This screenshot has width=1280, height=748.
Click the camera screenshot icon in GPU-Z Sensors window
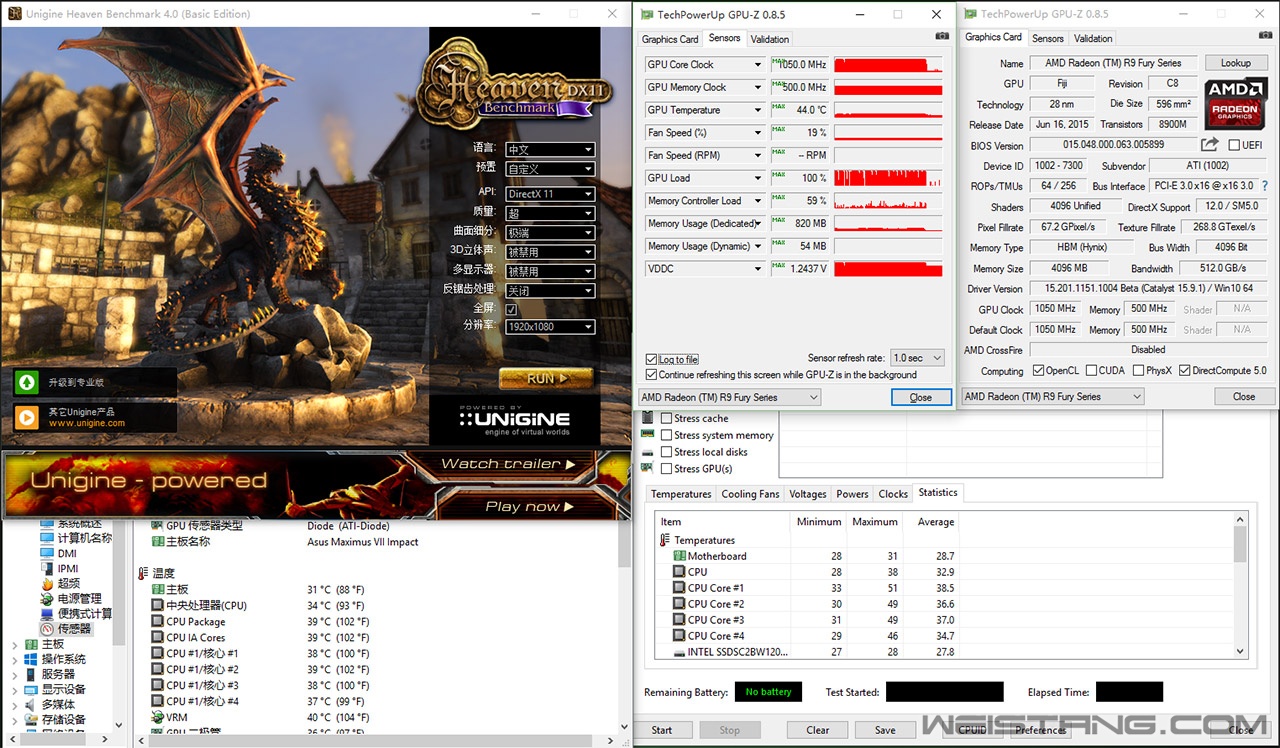coord(942,36)
